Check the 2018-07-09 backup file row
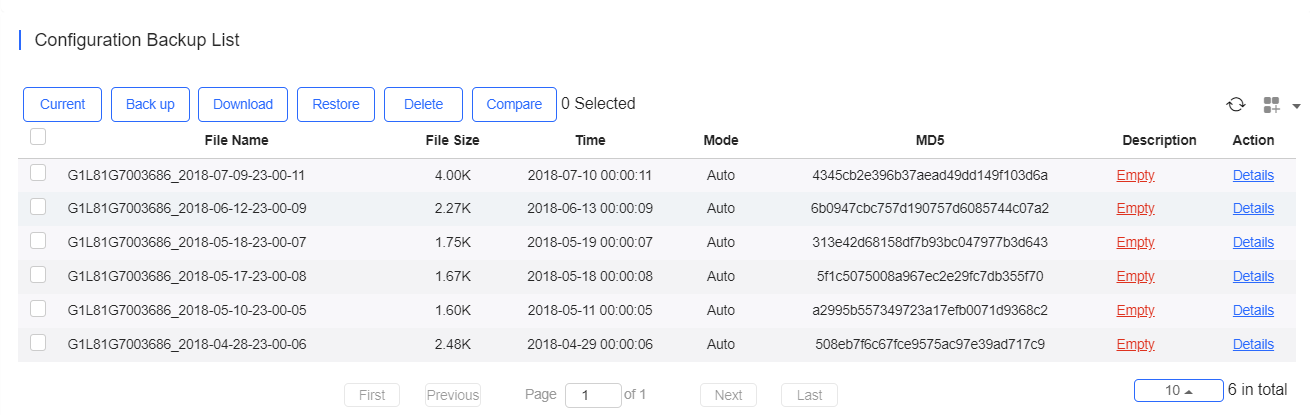This screenshot has height=415, width=1310. pyautogui.click(x=38, y=173)
